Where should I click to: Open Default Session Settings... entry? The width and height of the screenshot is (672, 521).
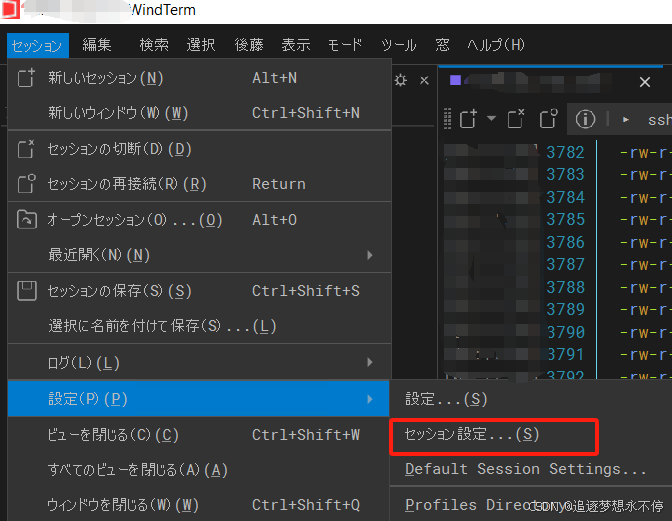click(531, 469)
